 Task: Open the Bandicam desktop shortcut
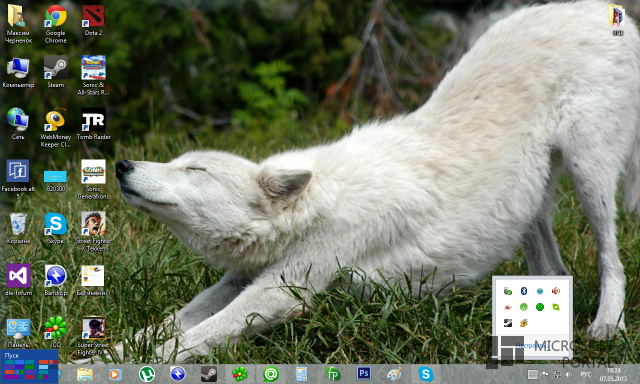pyautogui.click(x=56, y=280)
